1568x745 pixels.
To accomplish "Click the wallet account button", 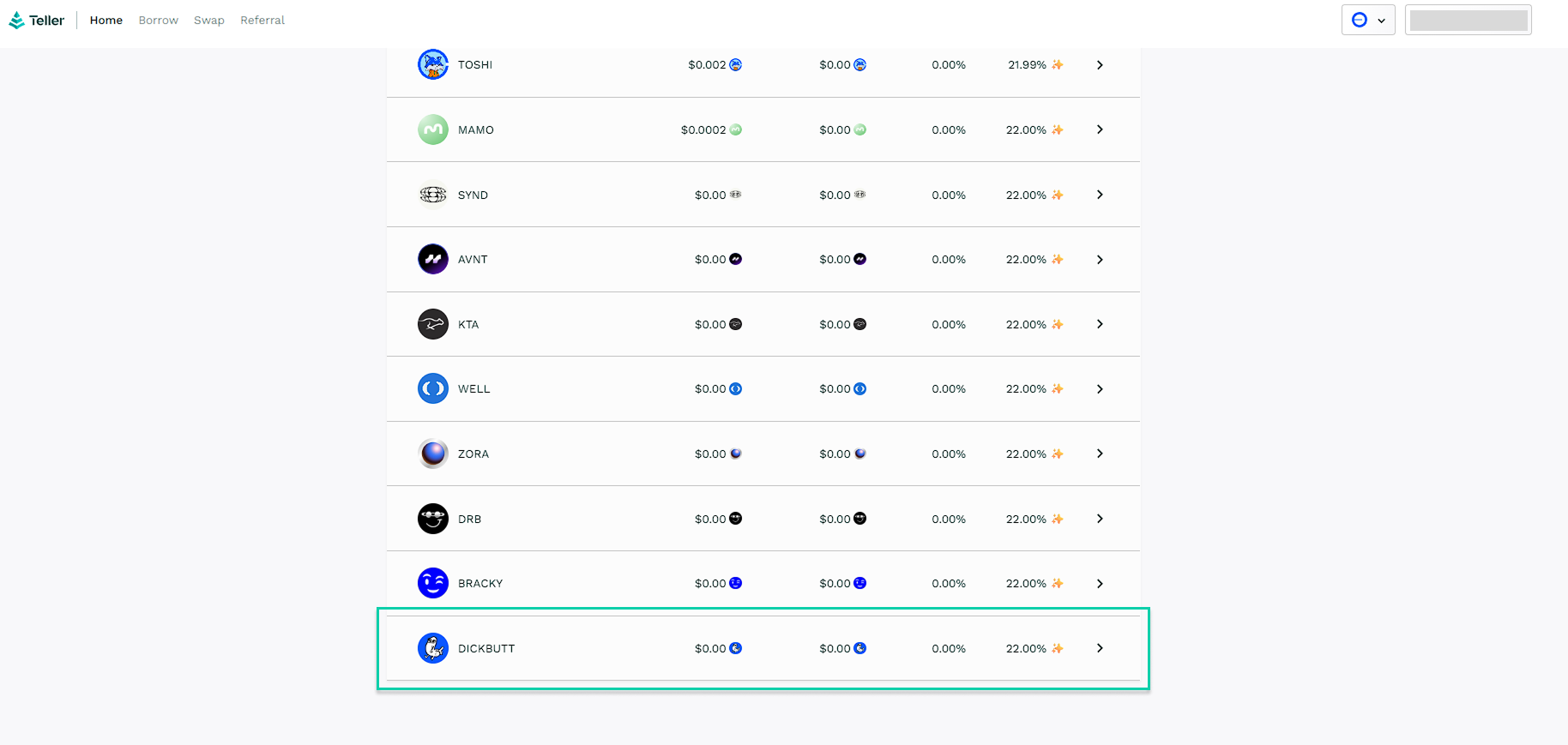I will 1468,21.
